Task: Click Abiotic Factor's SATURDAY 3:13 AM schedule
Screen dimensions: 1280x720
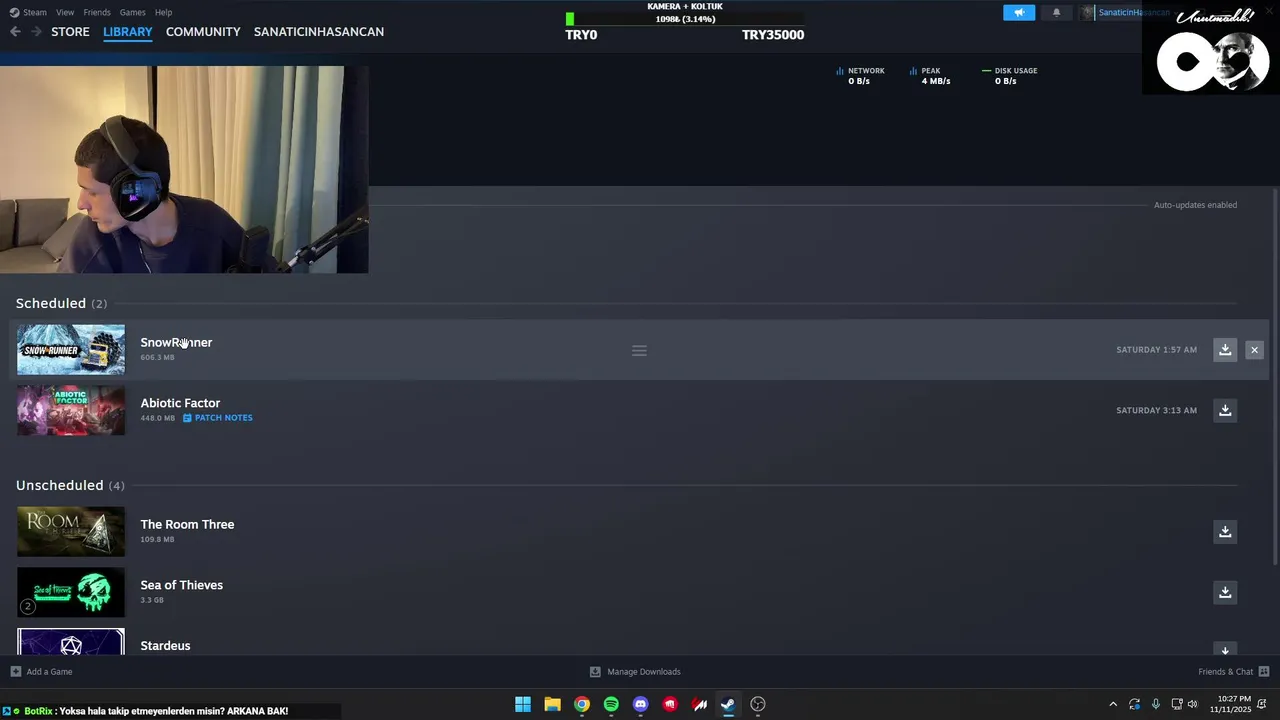Action: [1156, 410]
